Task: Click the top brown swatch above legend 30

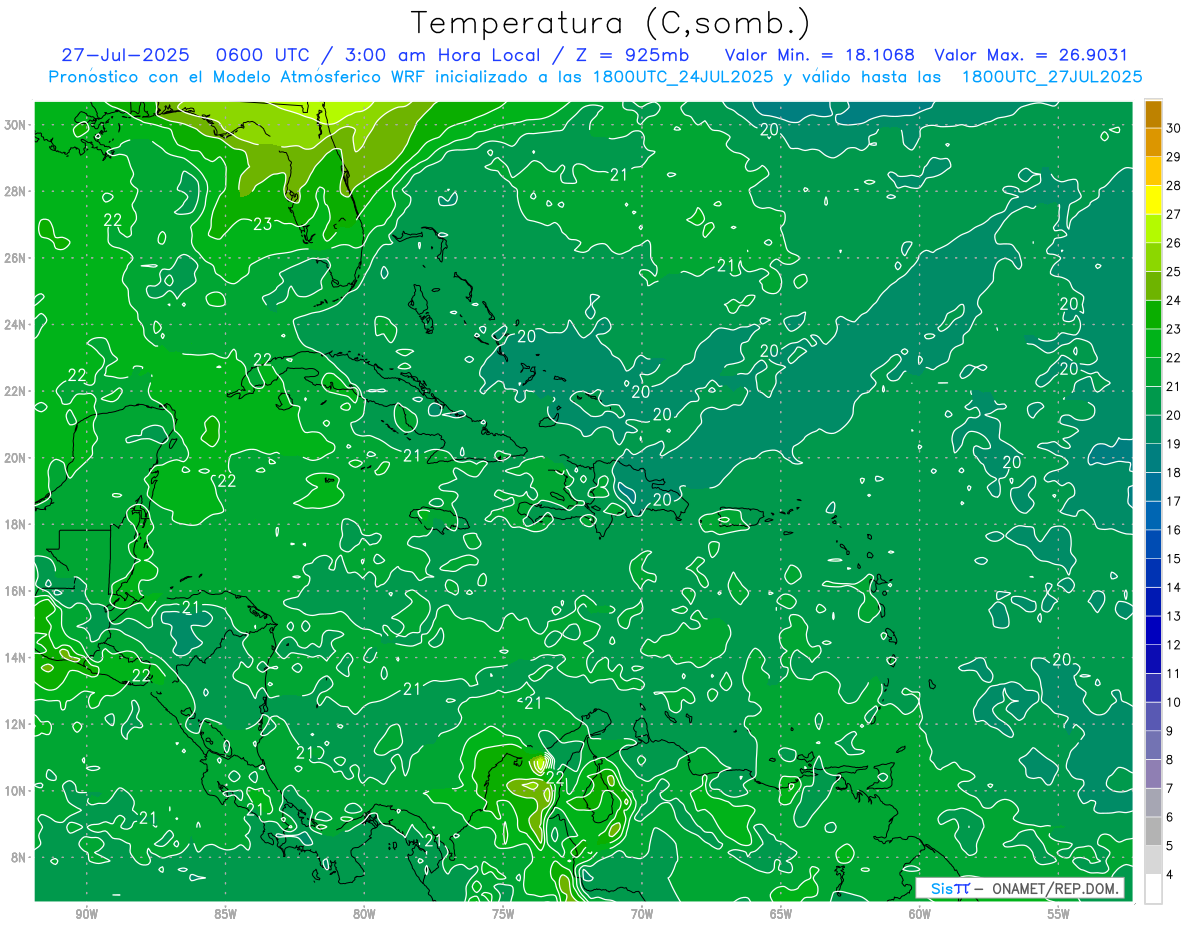Action: coord(1153,114)
